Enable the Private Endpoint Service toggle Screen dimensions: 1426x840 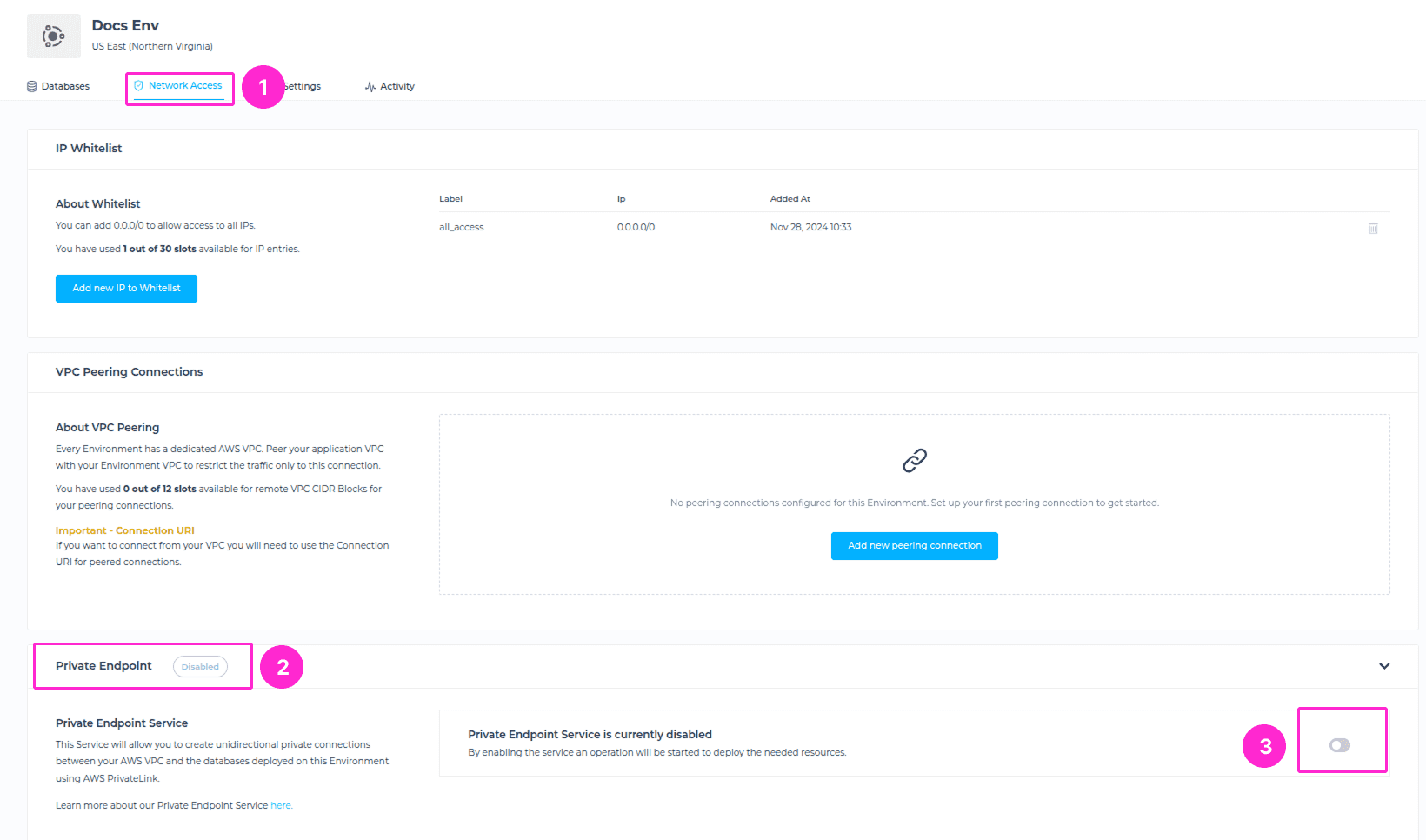(1339, 745)
